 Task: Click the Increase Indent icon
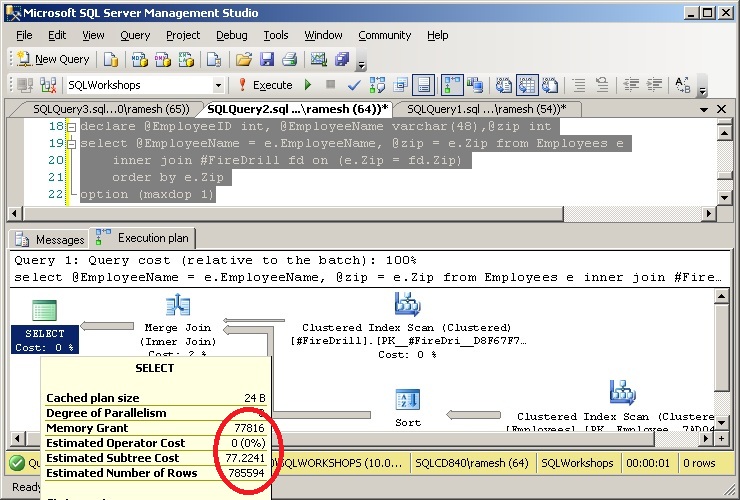(x=654, y=85)
